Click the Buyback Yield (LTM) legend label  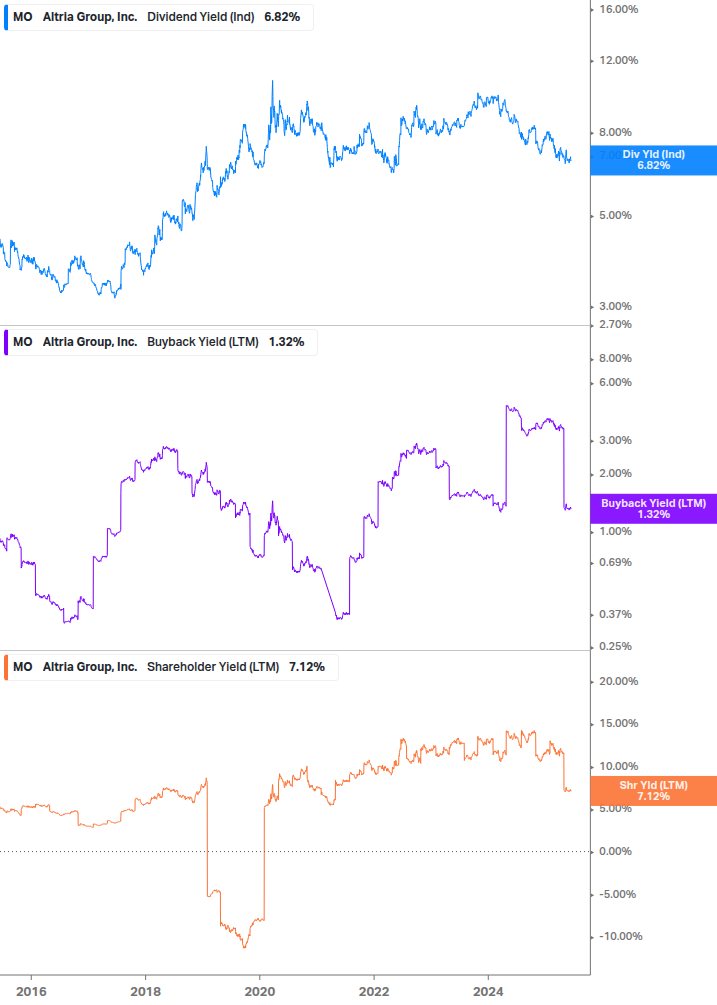click(202, 342)
